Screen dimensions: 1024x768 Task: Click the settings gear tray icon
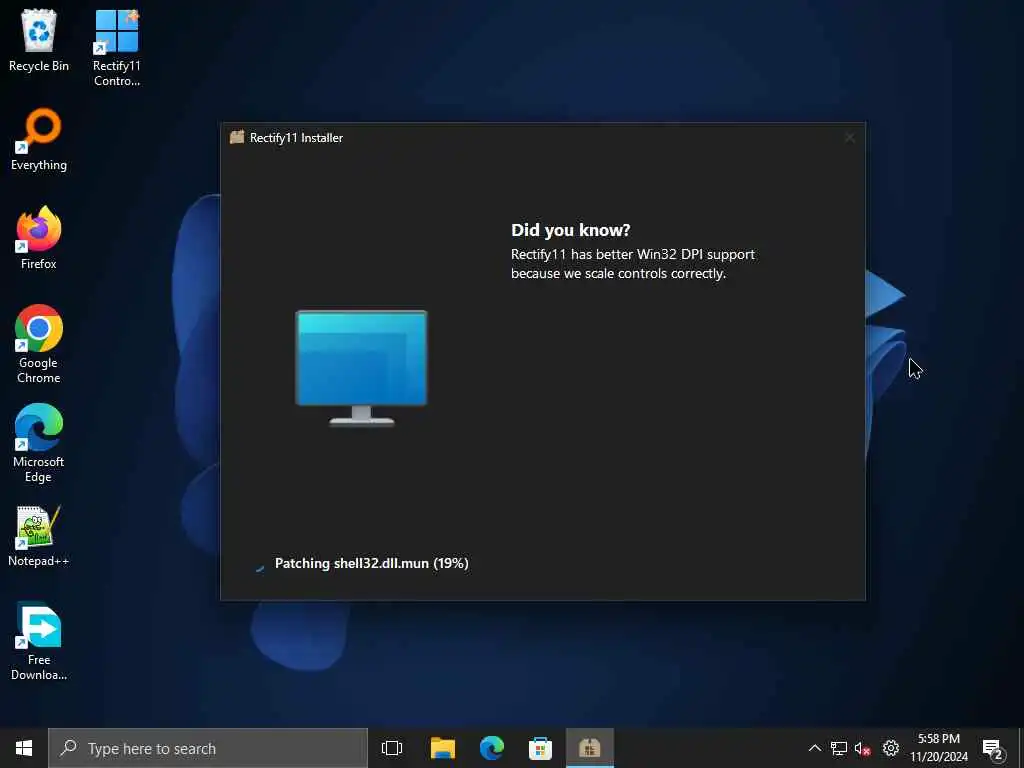coord(890,748)
